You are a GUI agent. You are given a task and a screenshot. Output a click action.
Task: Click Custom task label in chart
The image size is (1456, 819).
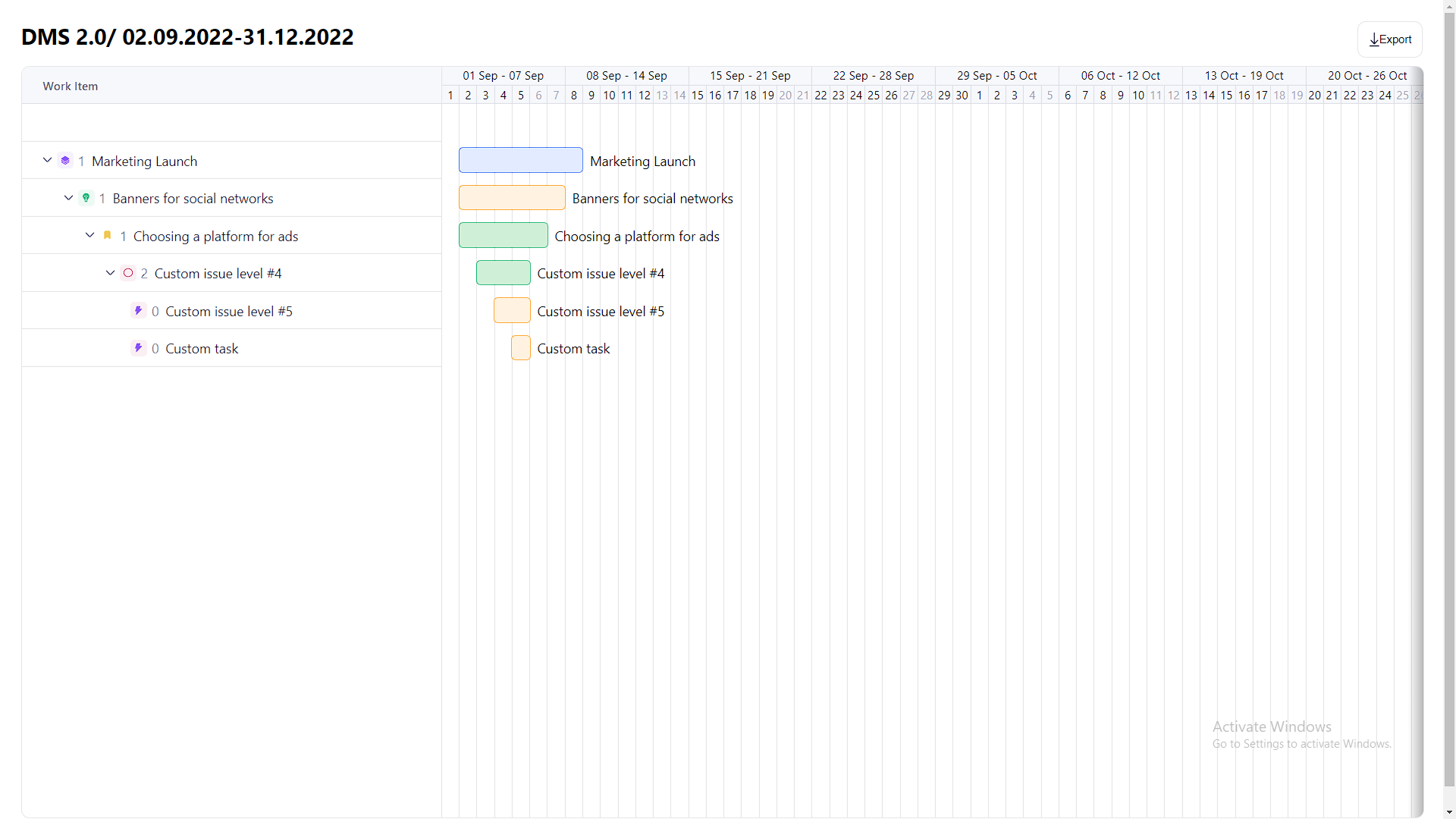coord(573,349)
